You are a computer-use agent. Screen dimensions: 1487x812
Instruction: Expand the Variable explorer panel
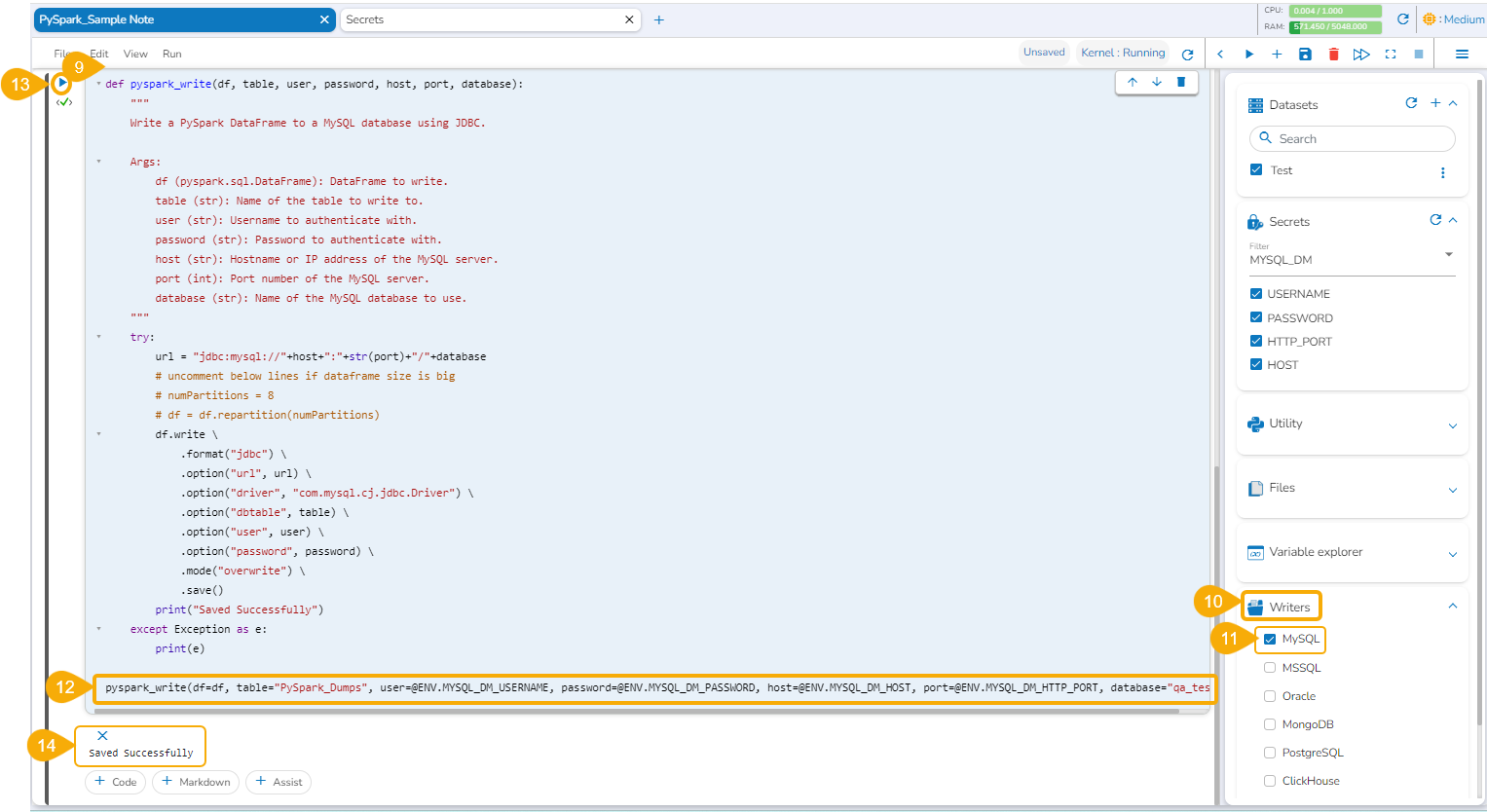tap(1452, 553)
